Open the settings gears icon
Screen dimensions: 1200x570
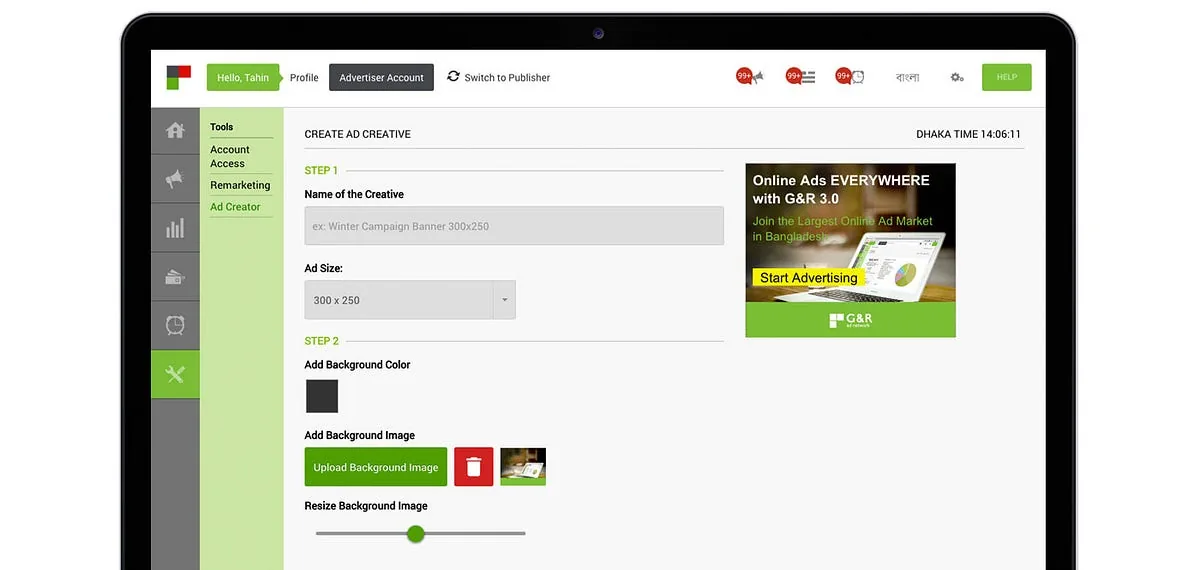click(957, 77)
